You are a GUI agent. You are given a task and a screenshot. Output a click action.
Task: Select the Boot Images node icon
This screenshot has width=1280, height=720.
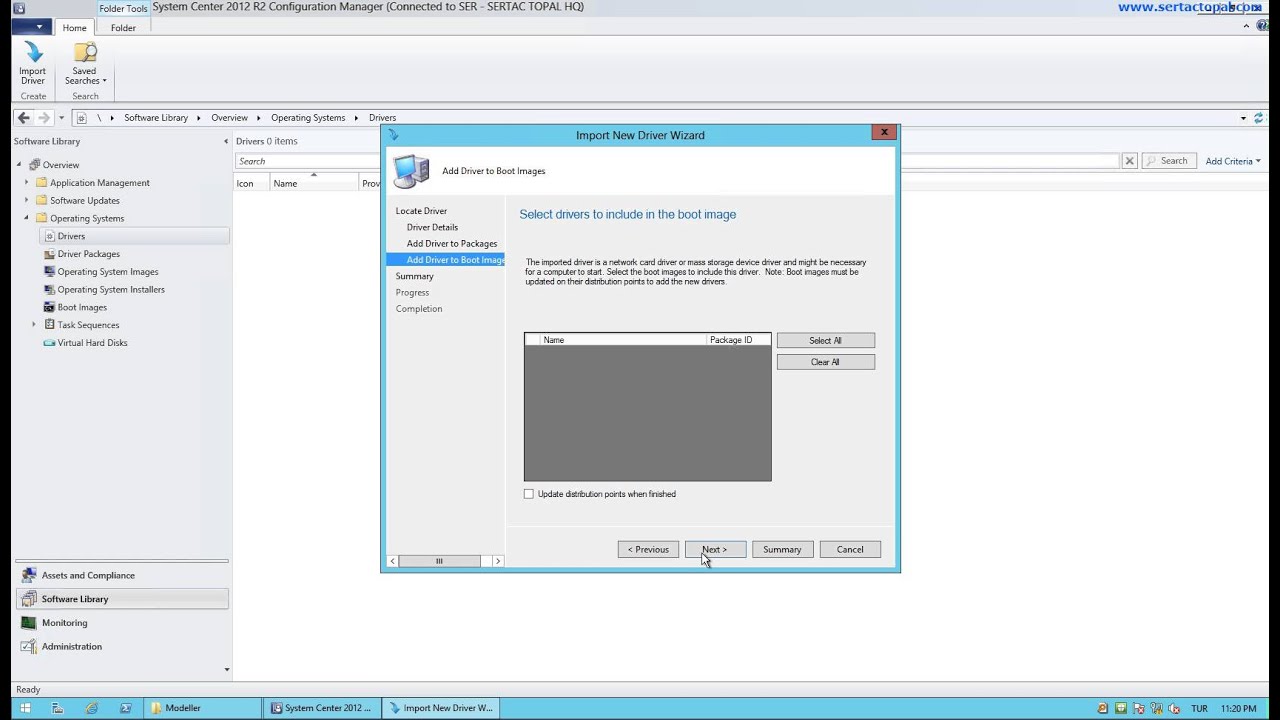[50, 307]
